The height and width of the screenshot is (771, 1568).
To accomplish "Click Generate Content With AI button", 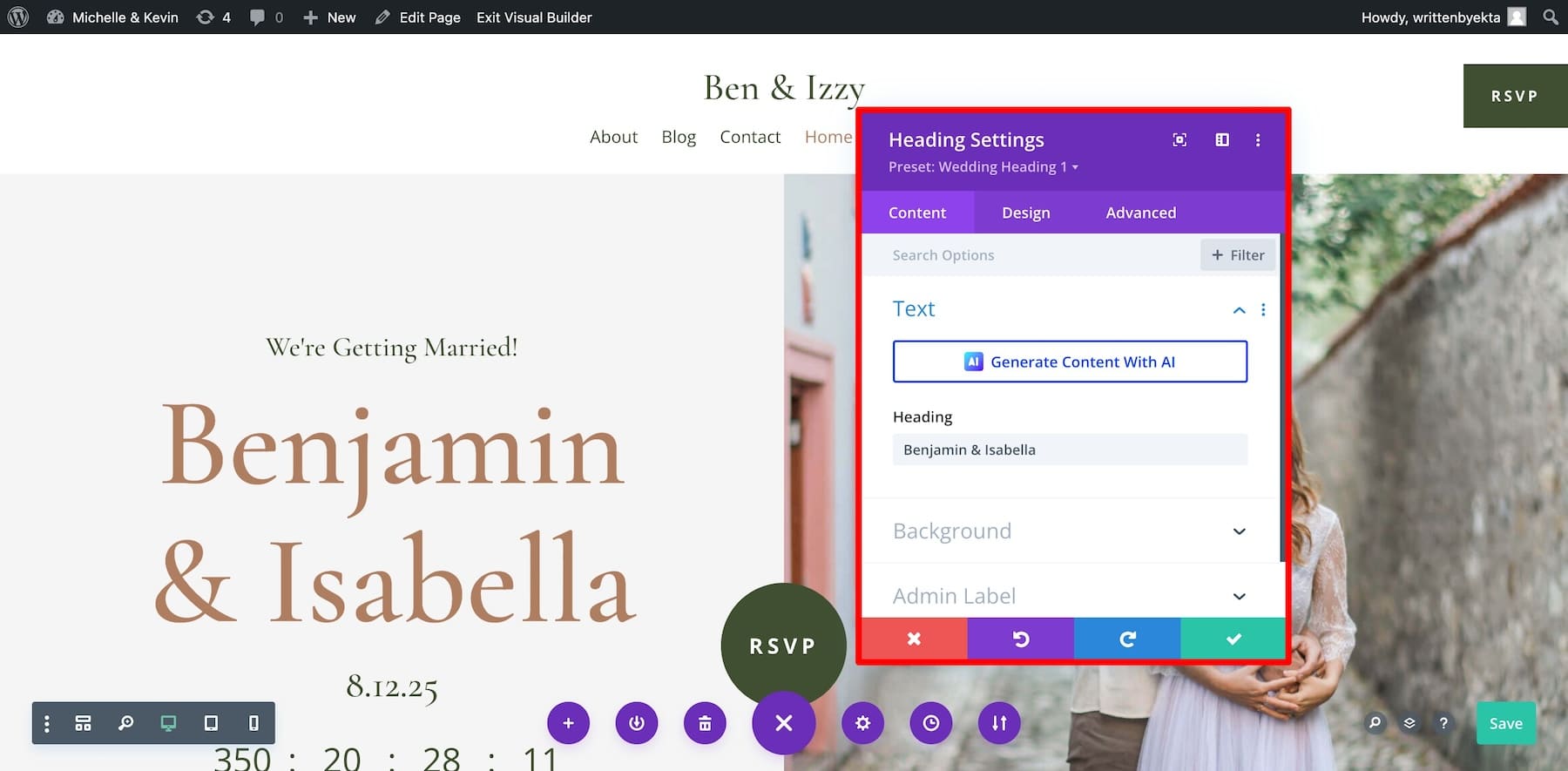I will pyautogui.click(x=1070, y=362).
